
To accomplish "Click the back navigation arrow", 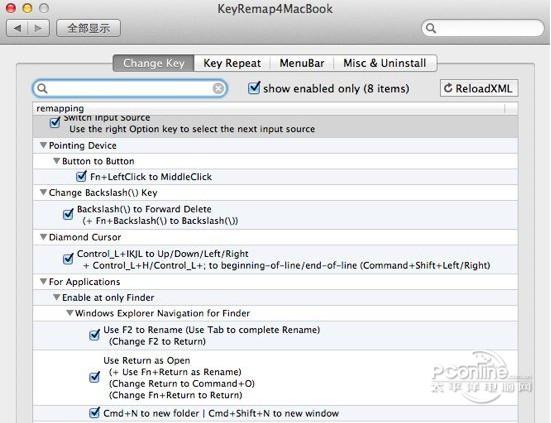I will 17,28.
